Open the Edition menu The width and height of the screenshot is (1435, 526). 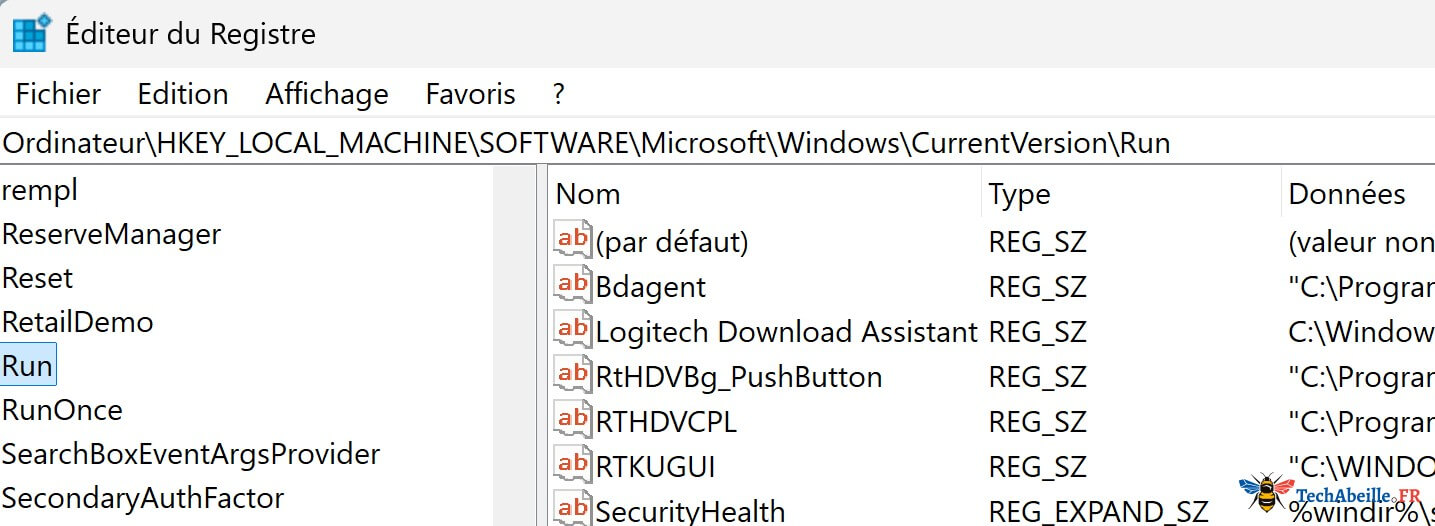tap(183, 94)
